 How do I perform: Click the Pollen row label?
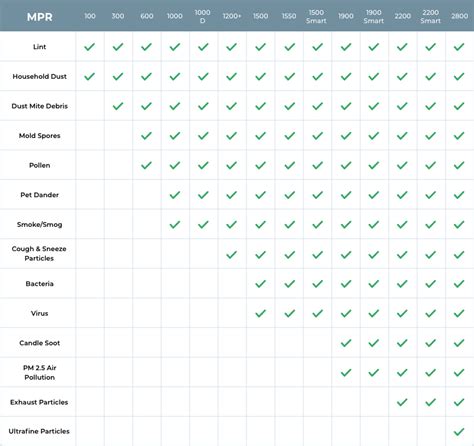click(x=39, y=165)
